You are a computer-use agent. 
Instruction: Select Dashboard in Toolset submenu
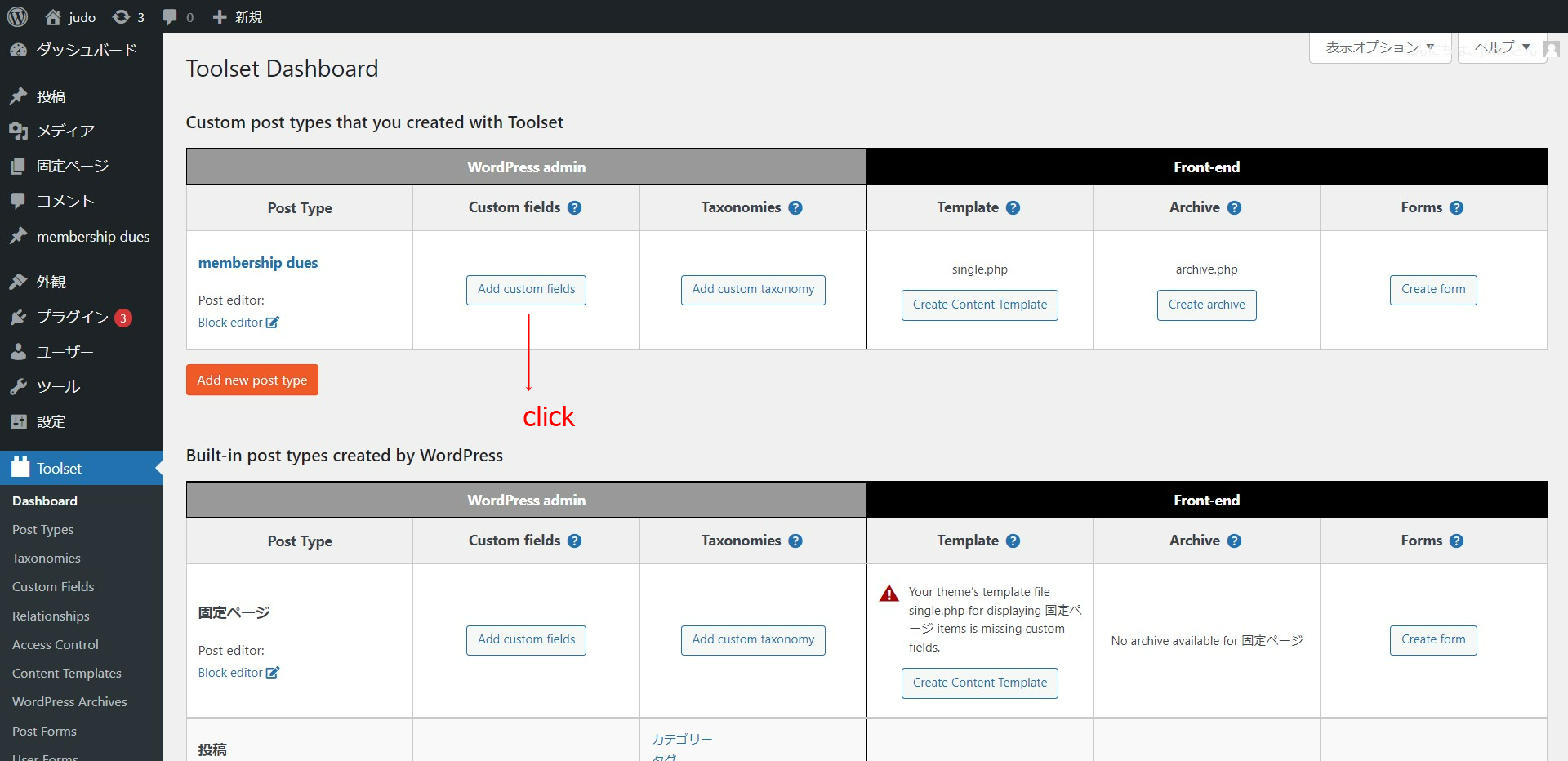pos(45,501)
